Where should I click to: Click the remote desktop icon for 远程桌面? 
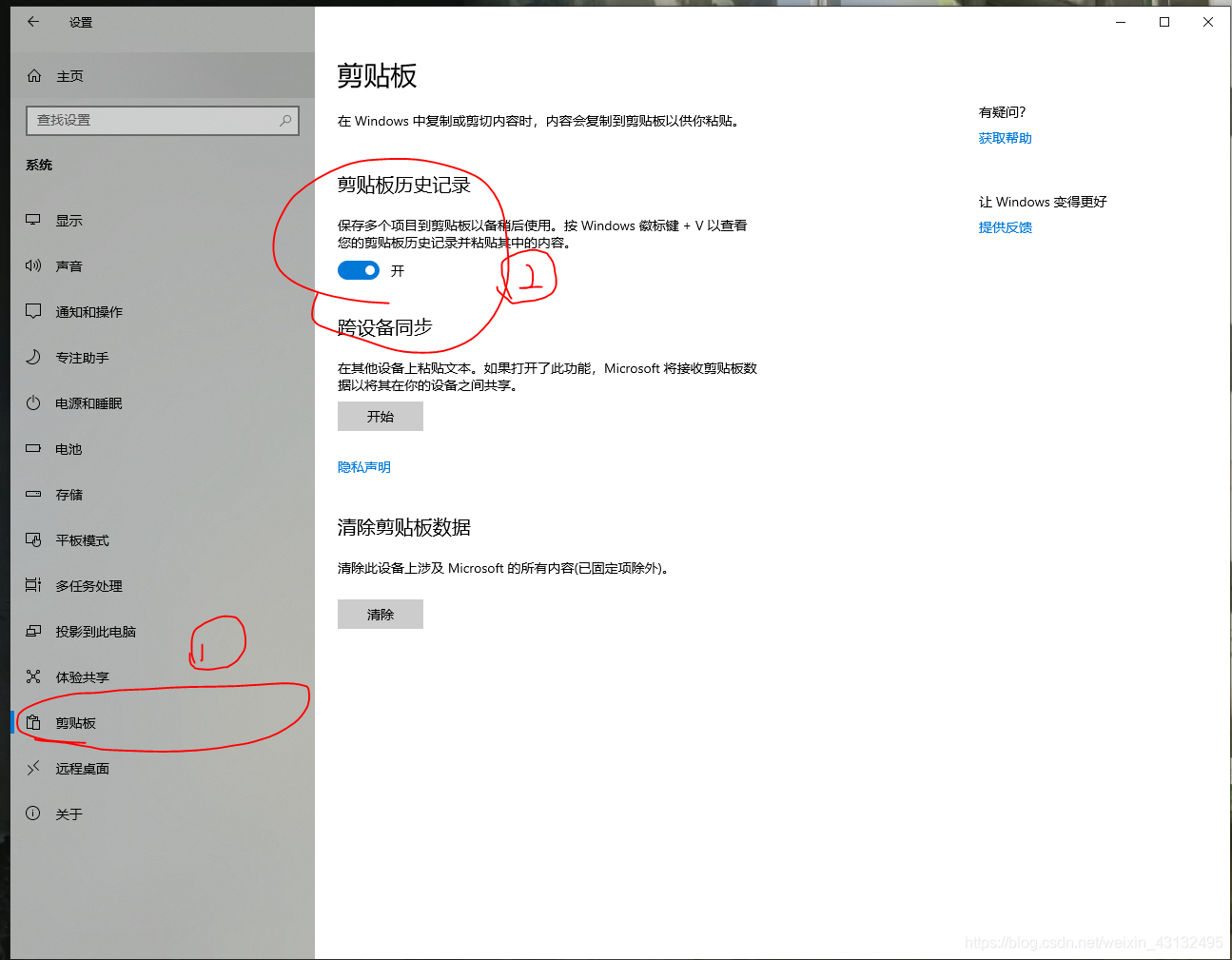(33, 768)
